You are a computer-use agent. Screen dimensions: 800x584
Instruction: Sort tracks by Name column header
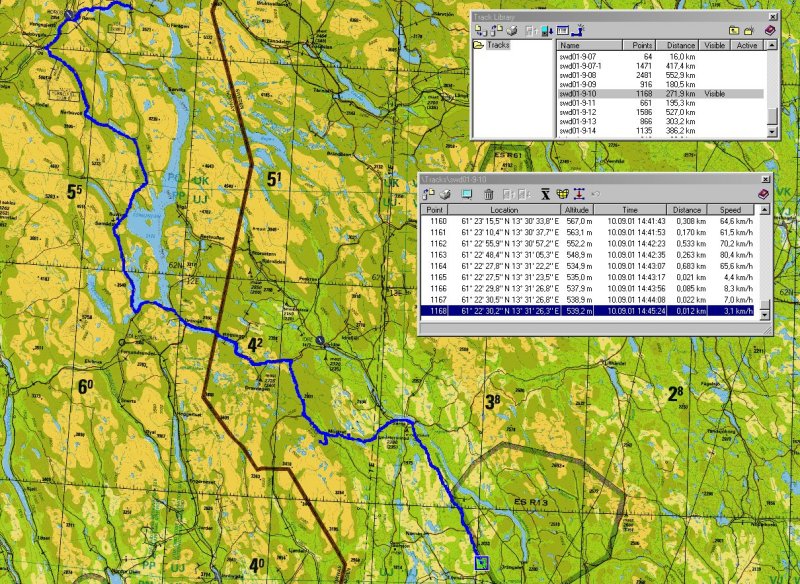click(590, 45)
